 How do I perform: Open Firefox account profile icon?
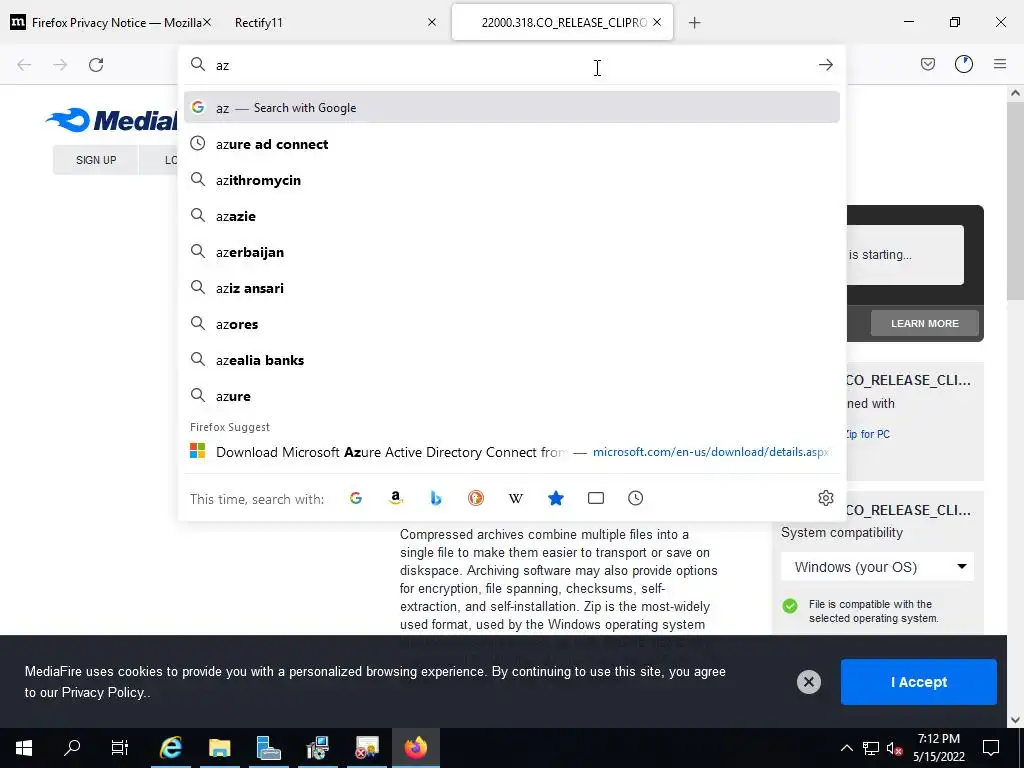tap(963, 64)
